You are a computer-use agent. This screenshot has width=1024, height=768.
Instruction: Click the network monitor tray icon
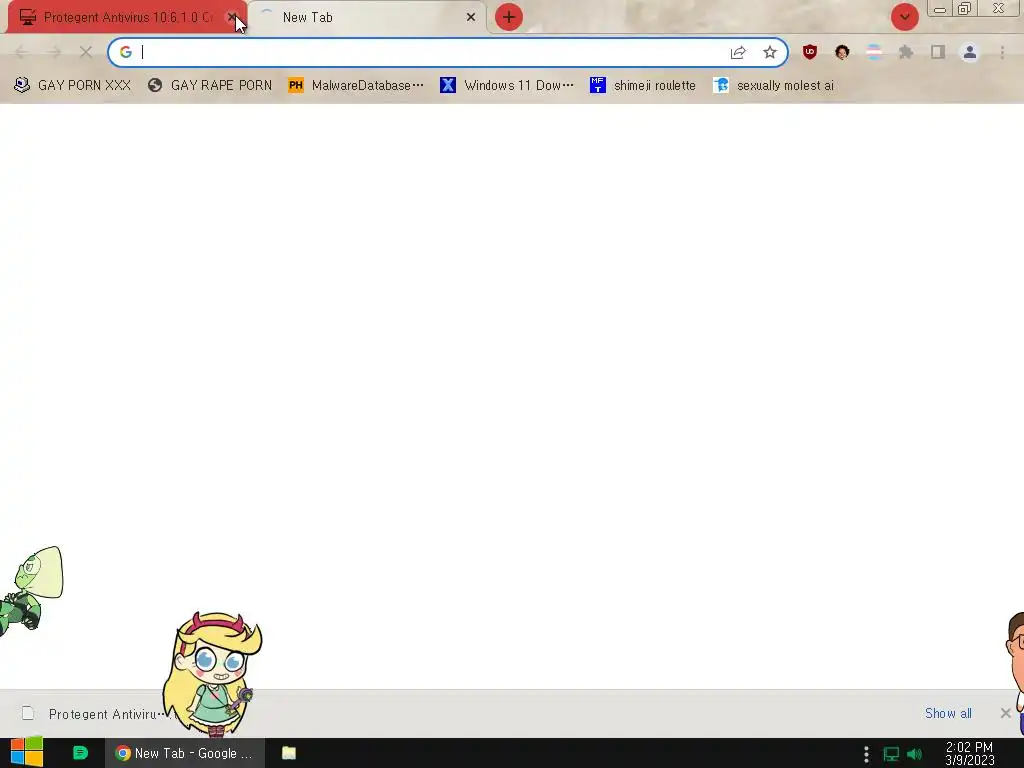891,754
